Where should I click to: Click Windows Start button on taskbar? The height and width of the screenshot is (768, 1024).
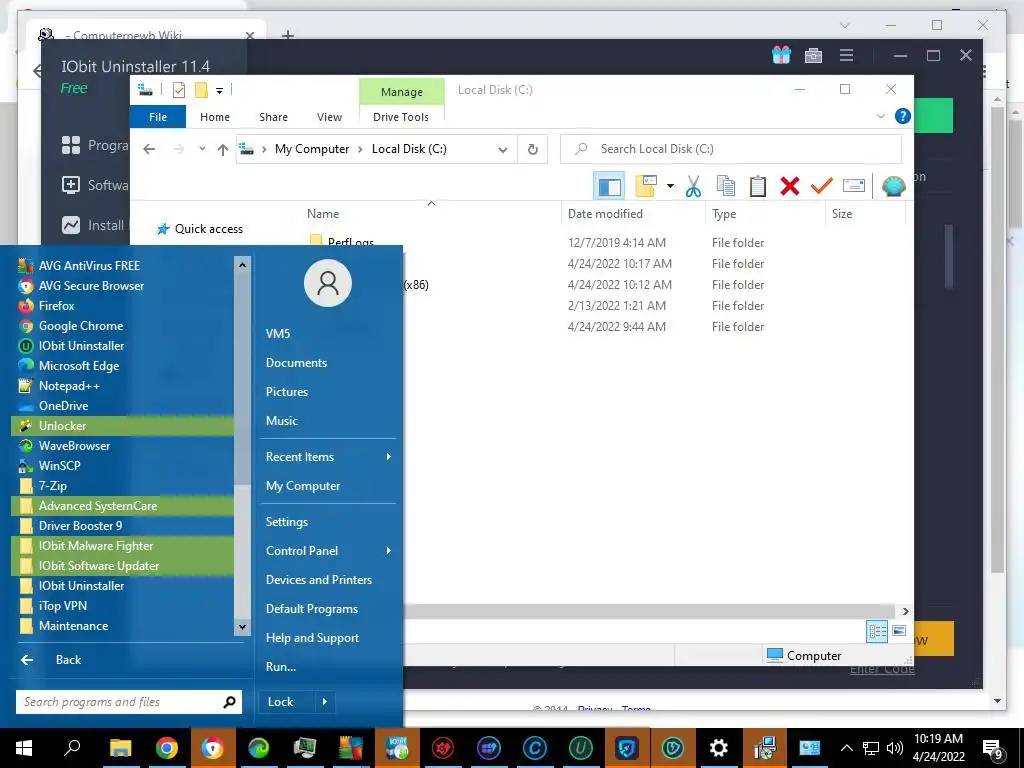(24, 748)
